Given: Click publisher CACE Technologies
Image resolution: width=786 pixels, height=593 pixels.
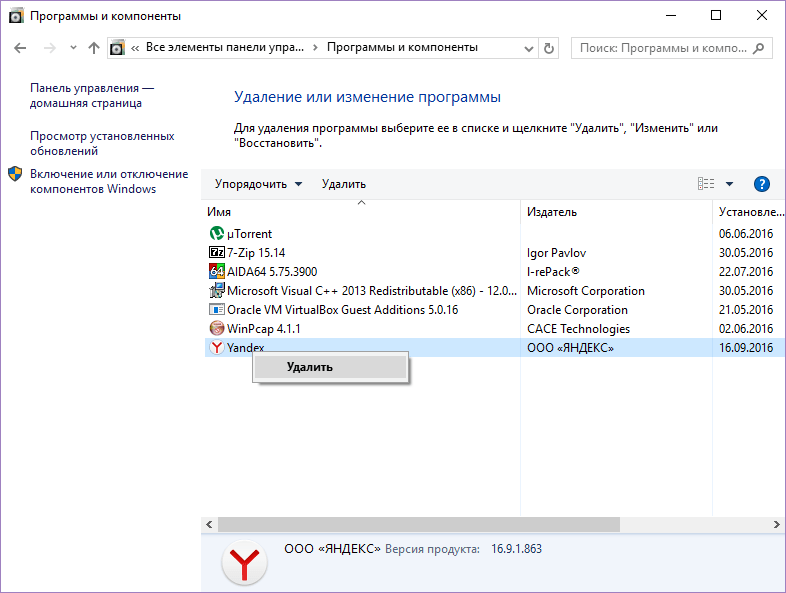Looking at the screenshot, I should (x=578, y=329).
